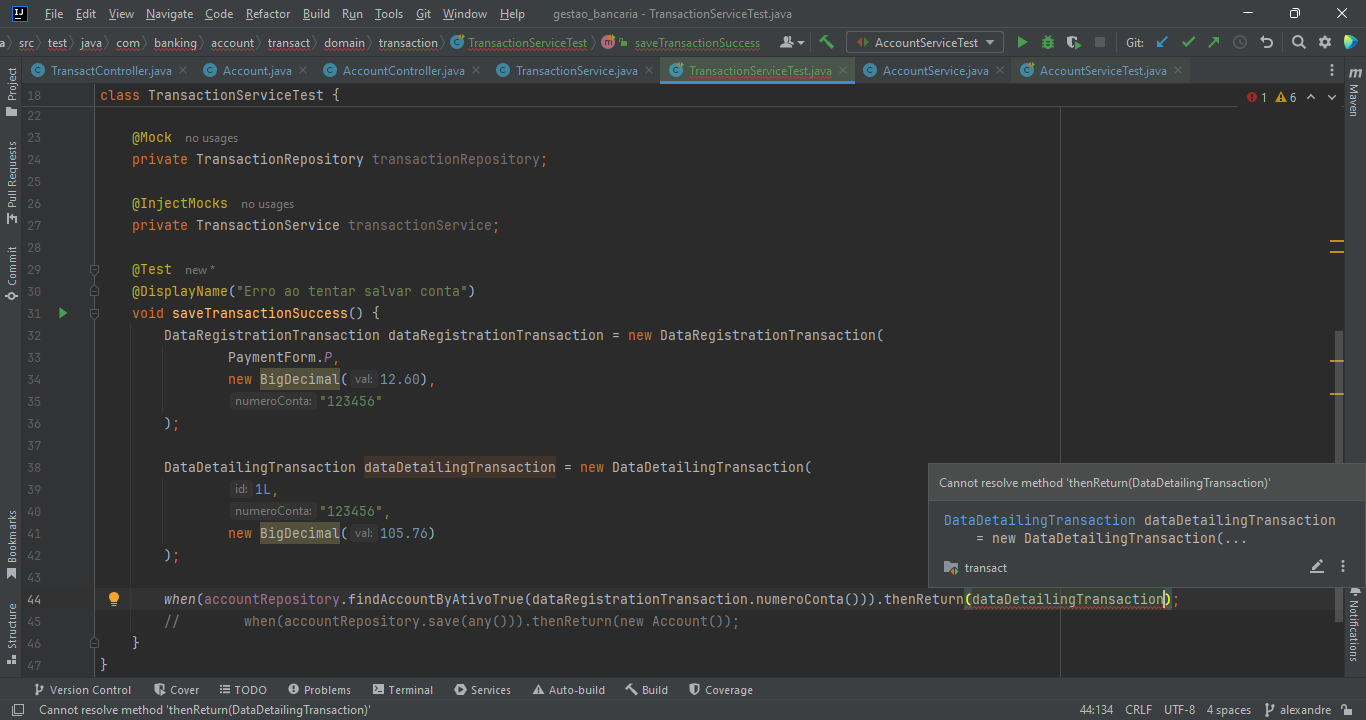
Task: Push commits with green up-right arrow
Action: coord(1214,42)
